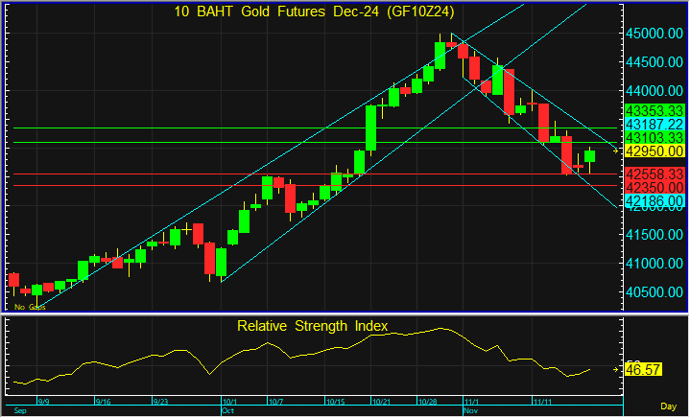Screen dimensions: 690x418
Task: Click the 45000.00 level on price axis
Action: (654, 33)
